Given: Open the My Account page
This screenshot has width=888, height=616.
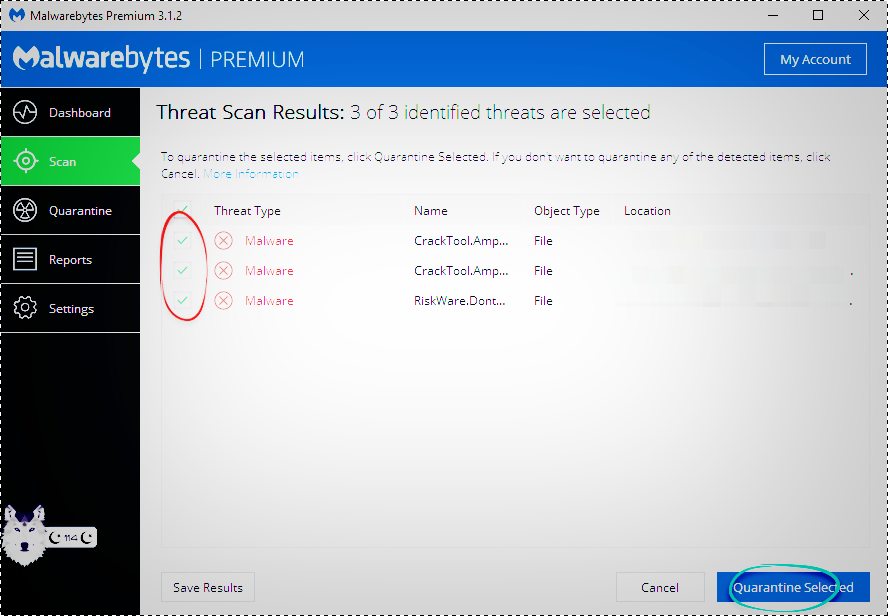Looking at the screenshot, I should click(815, 59).
